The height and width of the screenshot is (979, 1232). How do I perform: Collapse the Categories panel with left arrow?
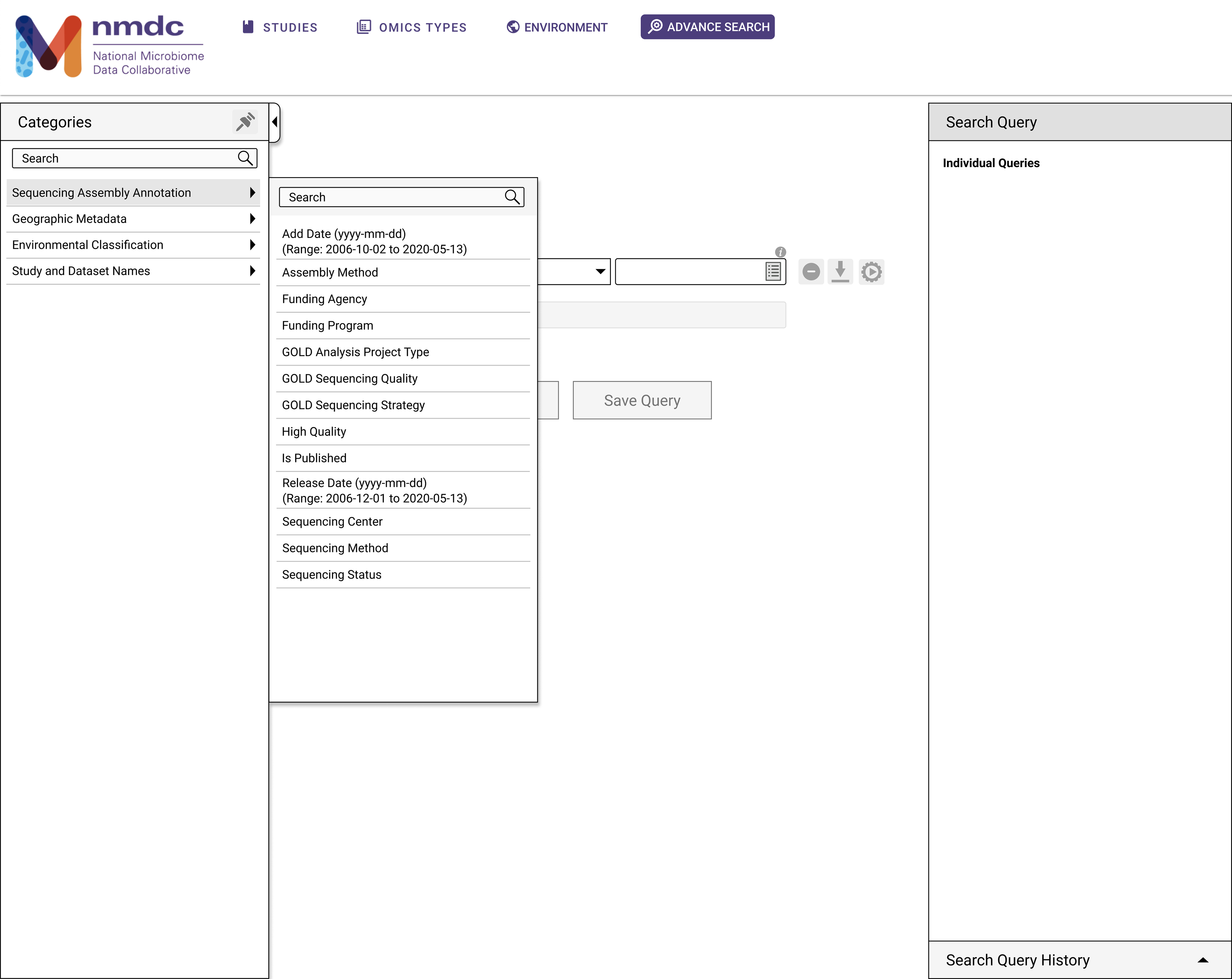[x=275, y=122]
